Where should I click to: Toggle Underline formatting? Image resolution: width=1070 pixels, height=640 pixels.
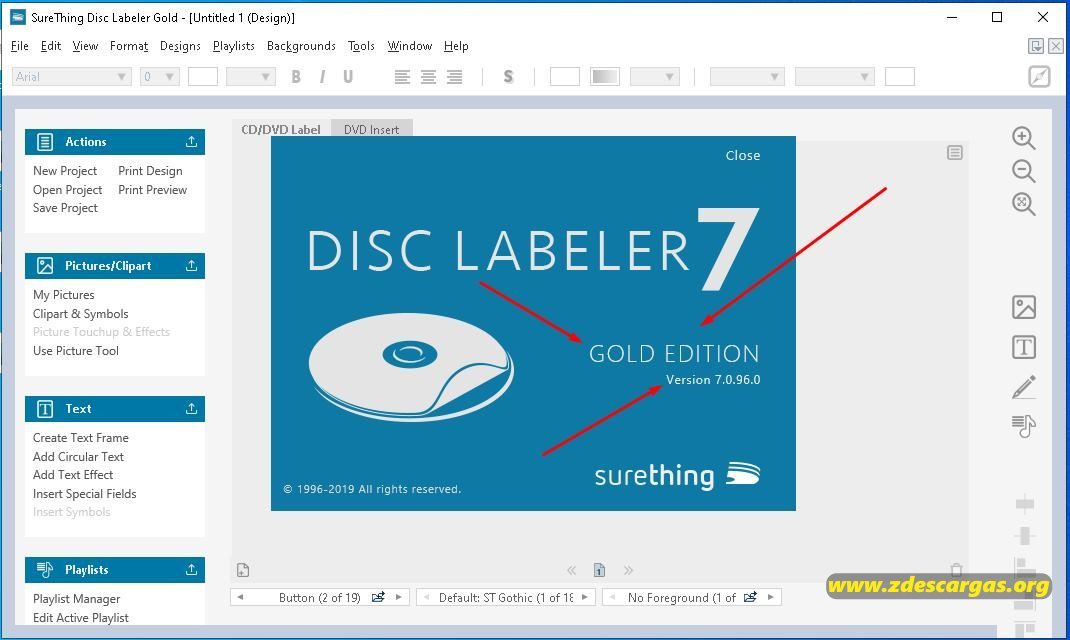click(348, 76)
